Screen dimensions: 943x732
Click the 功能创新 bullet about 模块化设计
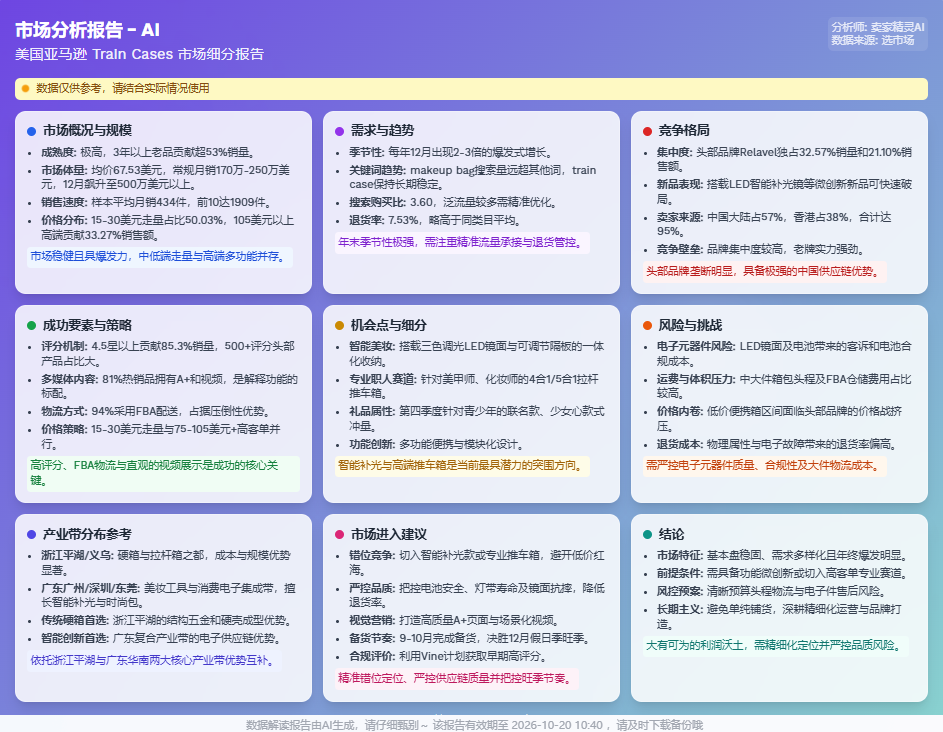coord(437,444)
